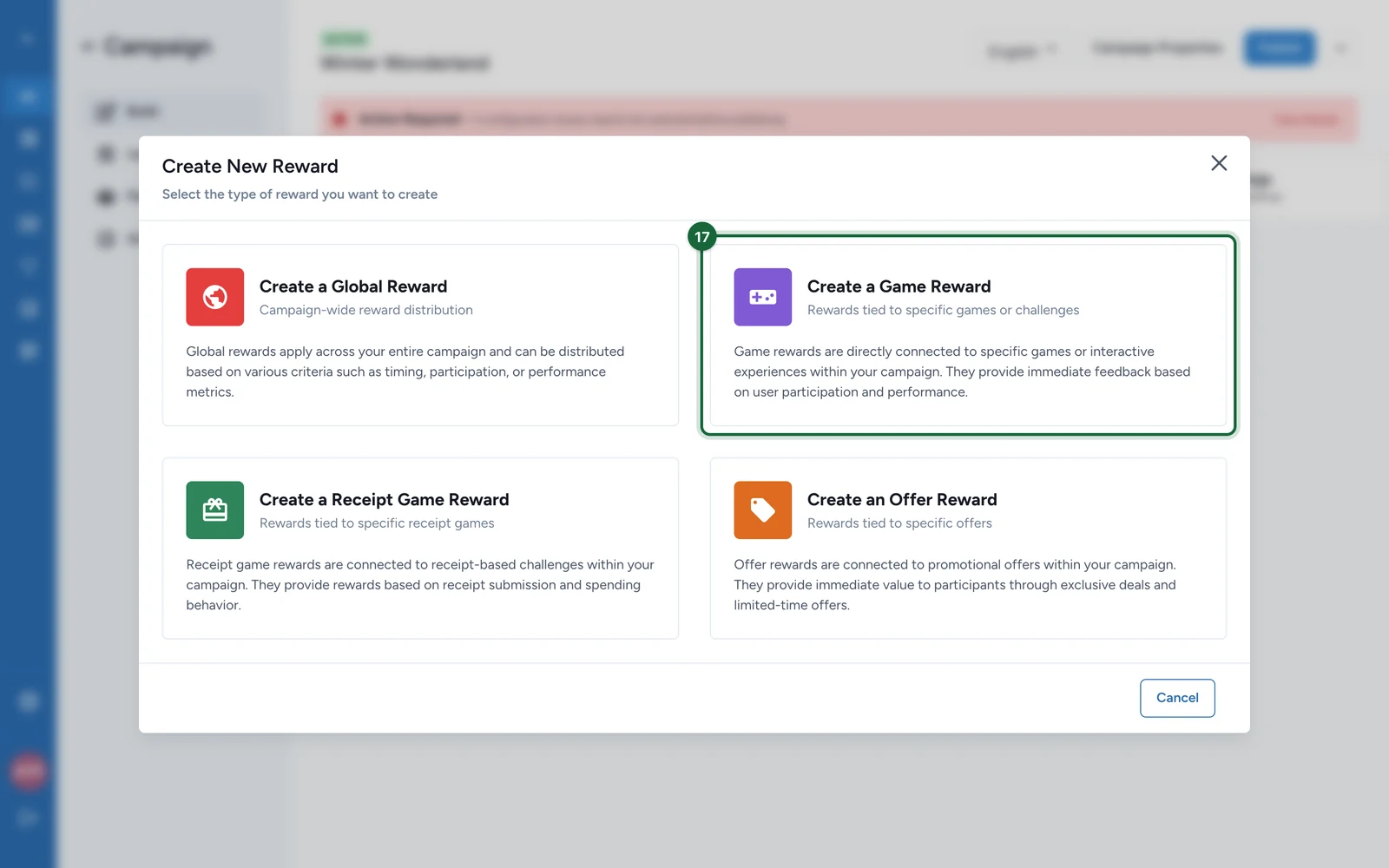1389x868 pixels.
Task: Click the purple gamepad Game Reward icon
Action: click(x=762, y=297)
